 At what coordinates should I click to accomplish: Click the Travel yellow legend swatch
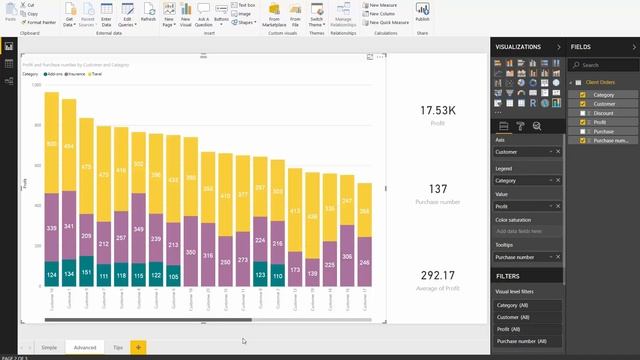coord(90,74)
